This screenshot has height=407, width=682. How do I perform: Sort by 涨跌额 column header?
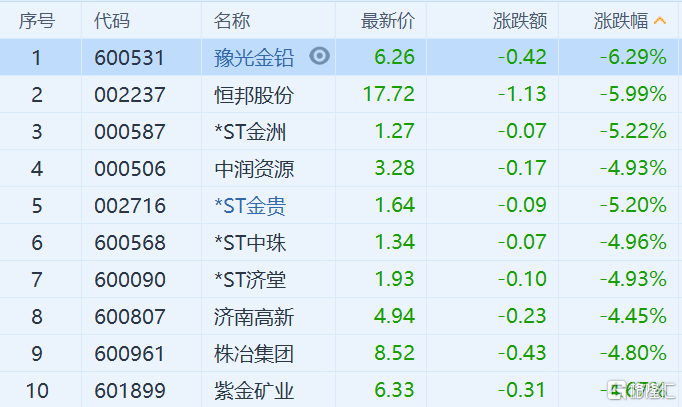click(x=520, y=20)
